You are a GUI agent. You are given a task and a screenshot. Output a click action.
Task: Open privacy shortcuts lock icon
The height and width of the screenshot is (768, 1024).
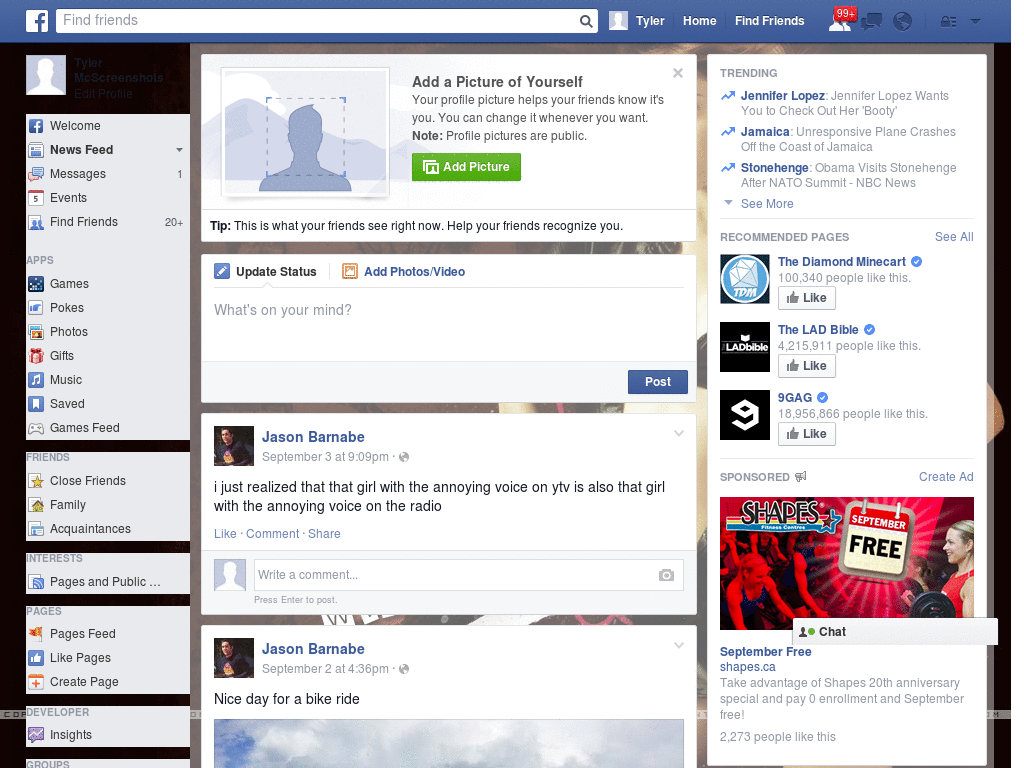click(948, 22)
